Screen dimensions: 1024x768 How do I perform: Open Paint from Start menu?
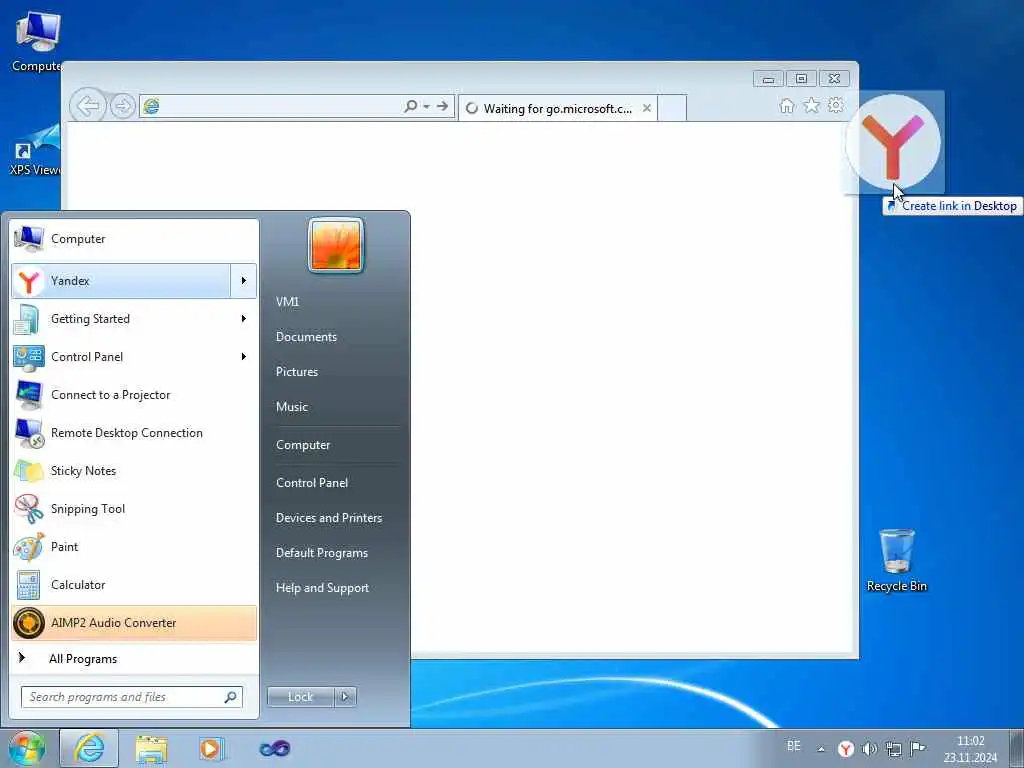(134, 547)
